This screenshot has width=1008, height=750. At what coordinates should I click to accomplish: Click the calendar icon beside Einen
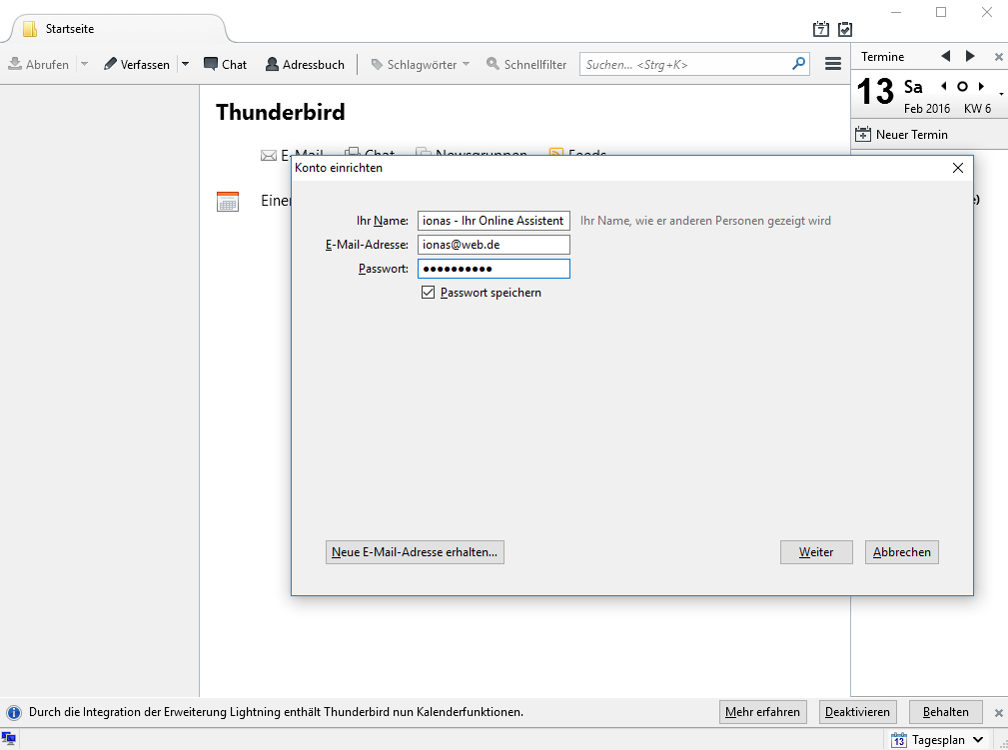point(228,201)
